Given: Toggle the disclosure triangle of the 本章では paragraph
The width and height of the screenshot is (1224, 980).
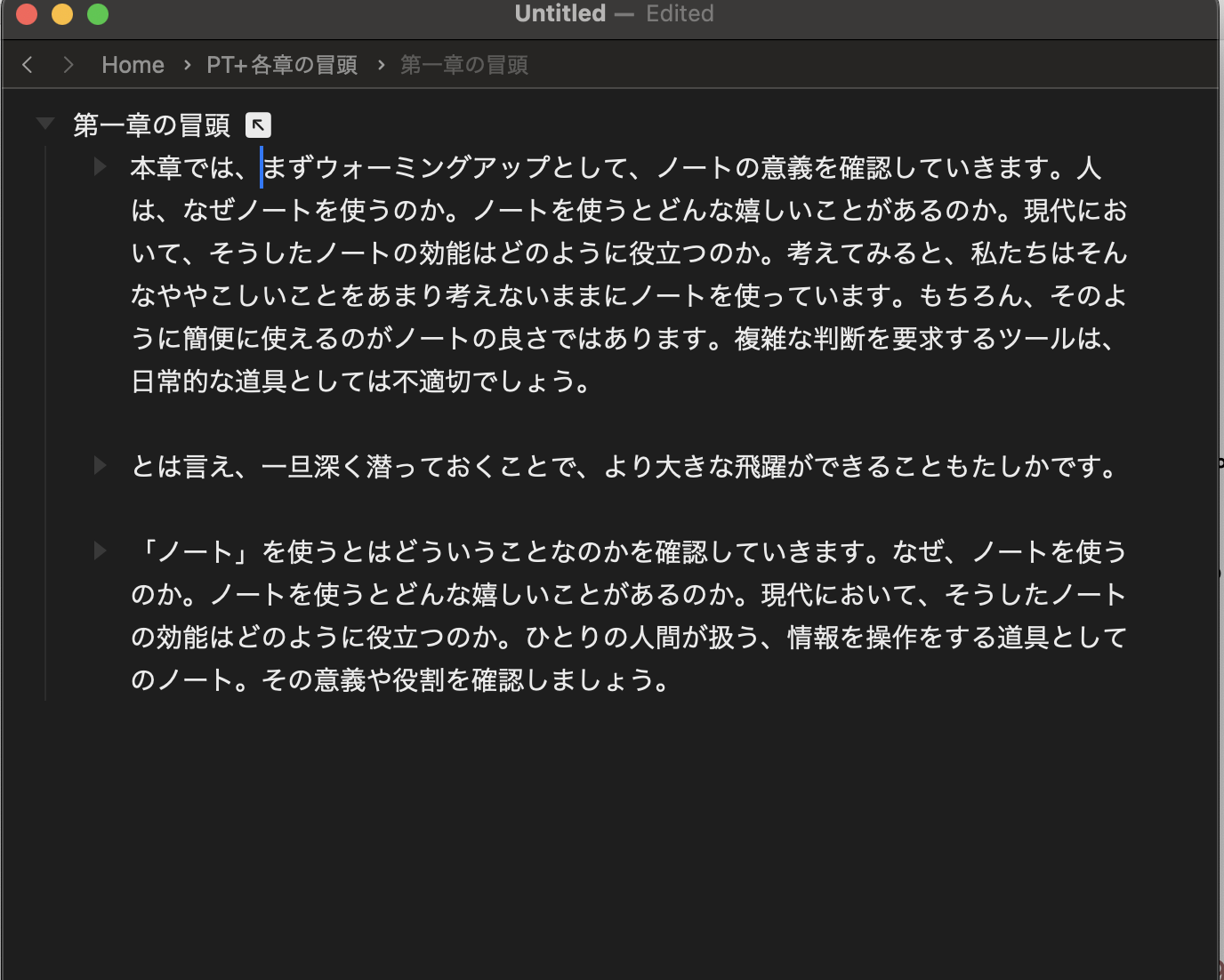Looking at the screenshot, I should (99, 166).
